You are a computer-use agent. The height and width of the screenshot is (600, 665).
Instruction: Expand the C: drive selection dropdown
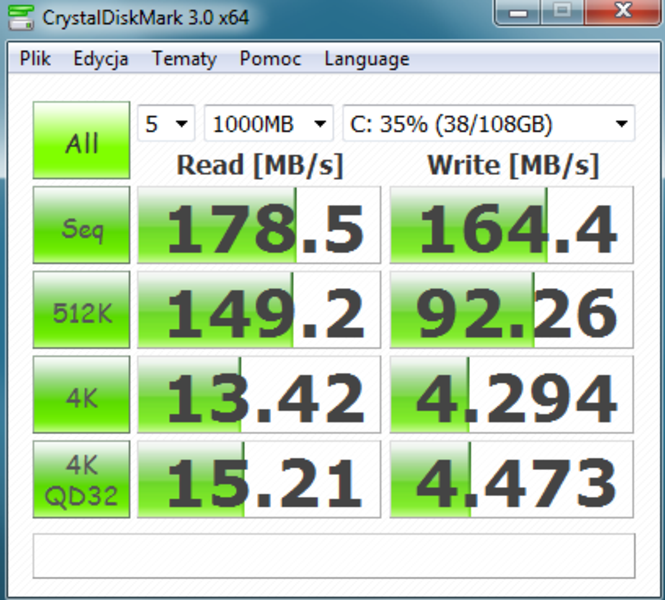click(x=489, y=123)
